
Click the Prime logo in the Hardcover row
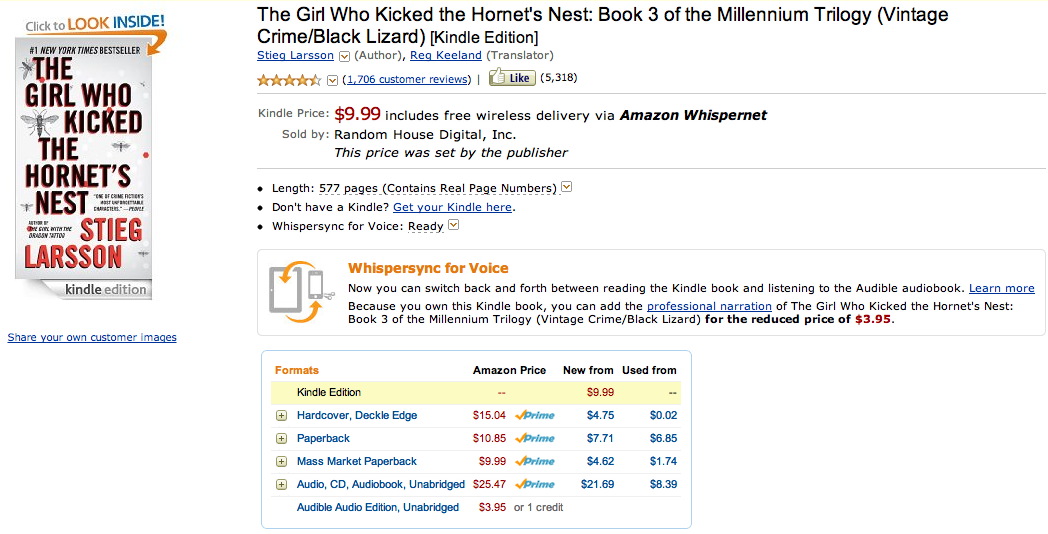pos(535,415)
